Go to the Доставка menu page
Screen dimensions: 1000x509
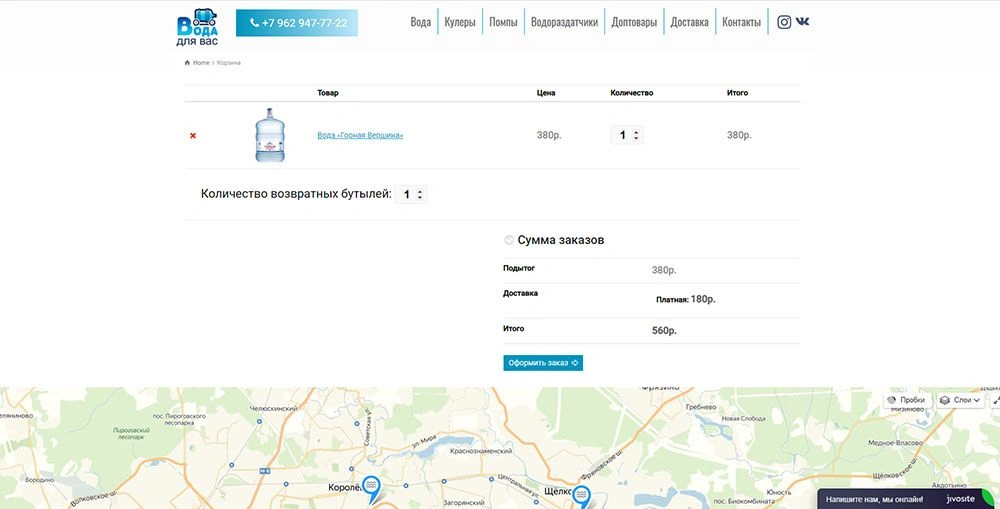pos(689,22)
